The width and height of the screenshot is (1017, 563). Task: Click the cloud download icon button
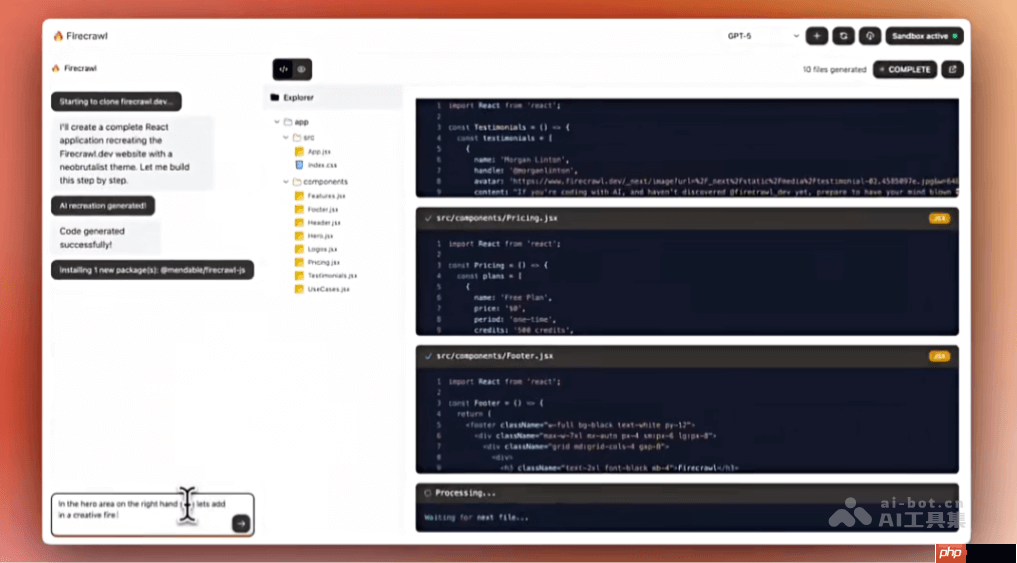click(870, 36)
